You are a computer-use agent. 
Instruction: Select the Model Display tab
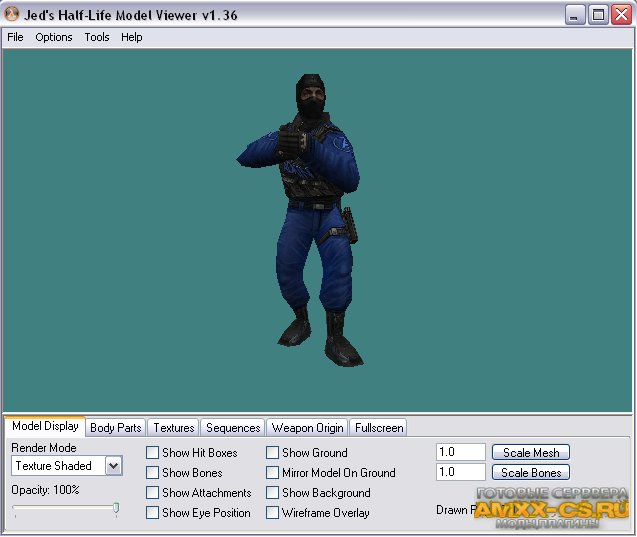point(45,426)
